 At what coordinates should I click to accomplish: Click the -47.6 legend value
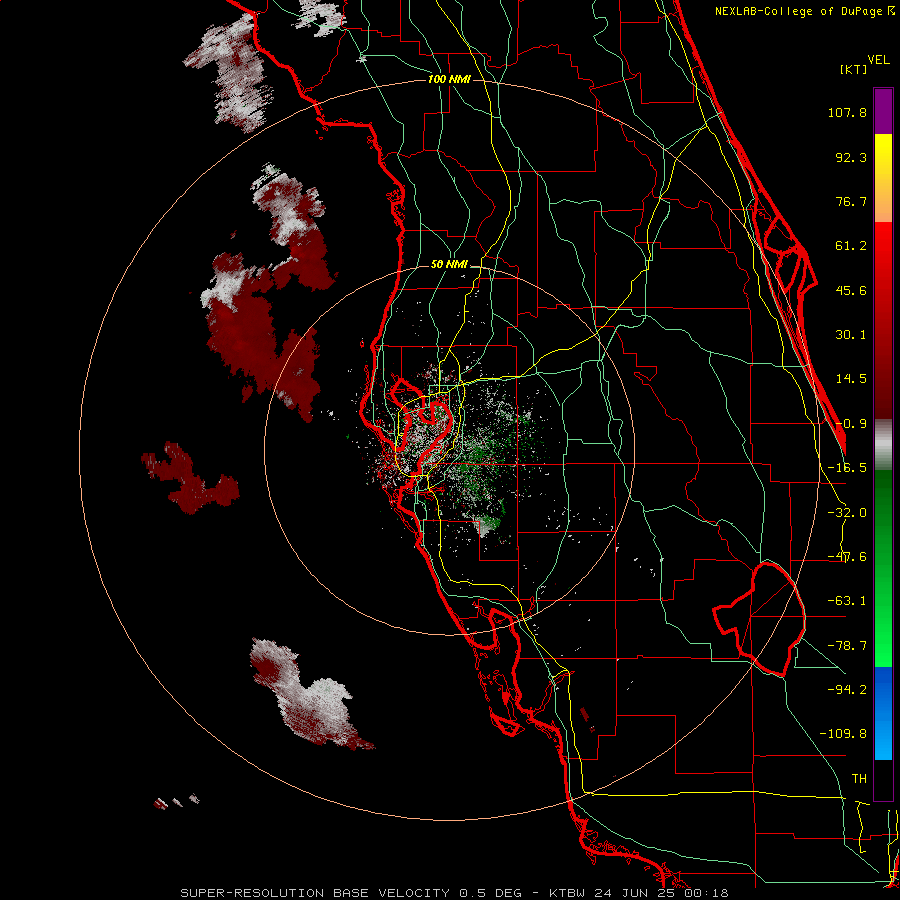[x=847, y=557]
